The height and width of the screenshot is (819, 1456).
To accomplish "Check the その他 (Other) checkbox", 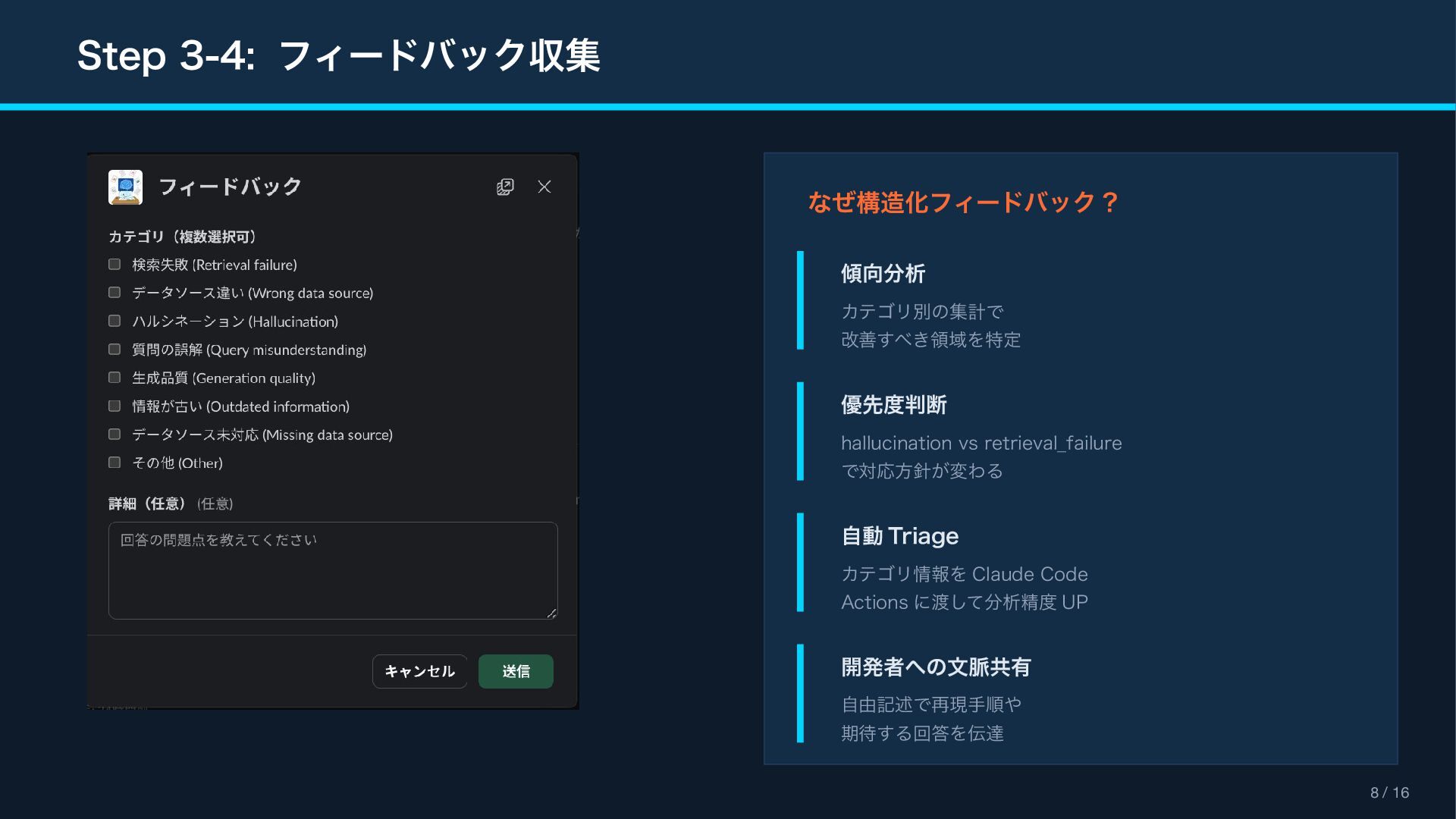I will click(115, 463).
